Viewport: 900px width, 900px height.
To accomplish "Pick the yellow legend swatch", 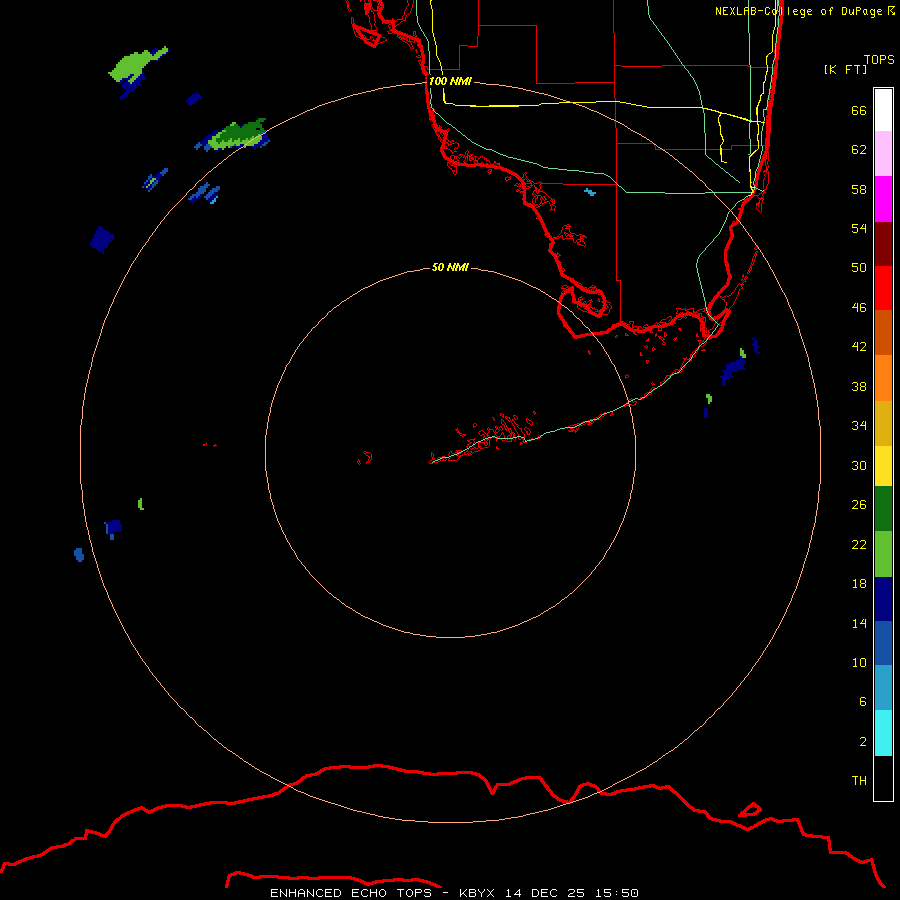I will pos(883,466).
